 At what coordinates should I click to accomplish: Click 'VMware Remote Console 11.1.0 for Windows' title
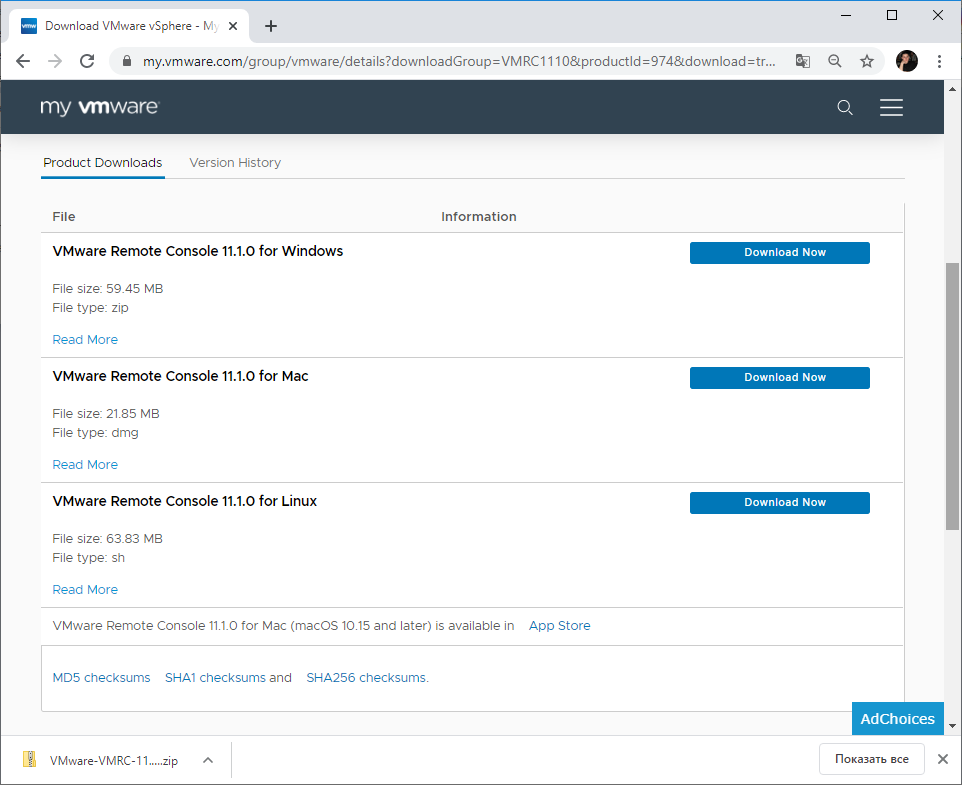(x=198, y=251)
